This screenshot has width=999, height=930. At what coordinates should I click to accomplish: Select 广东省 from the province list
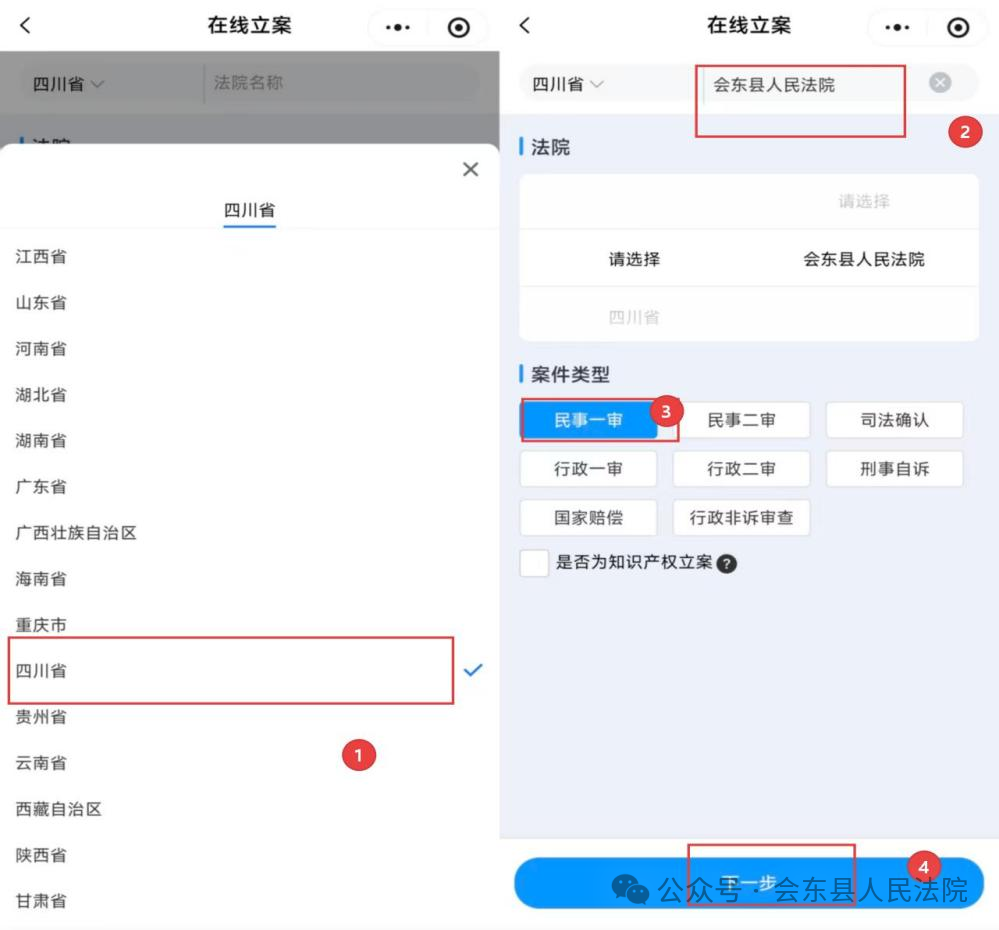click(x=42, y=487)
